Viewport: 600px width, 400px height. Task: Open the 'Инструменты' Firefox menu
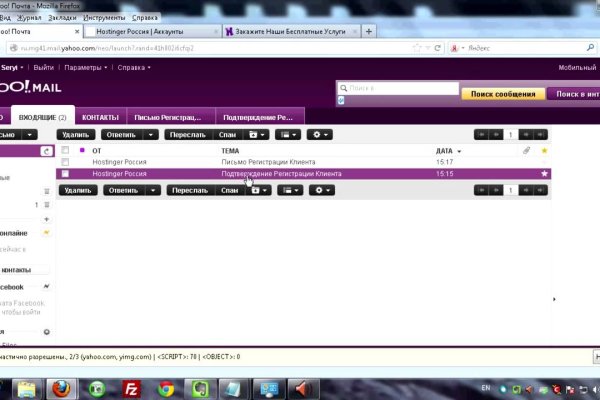coord(104,18)
